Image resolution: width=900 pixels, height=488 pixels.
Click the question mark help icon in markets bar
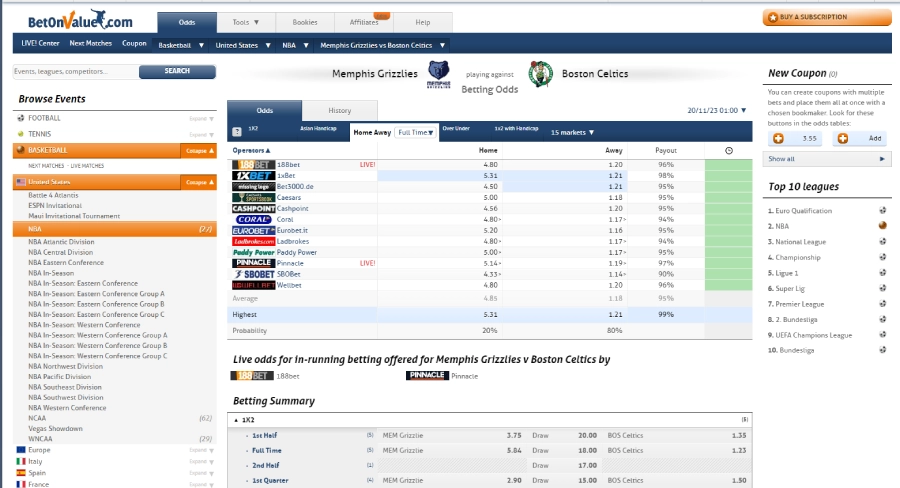coord(236,132)
